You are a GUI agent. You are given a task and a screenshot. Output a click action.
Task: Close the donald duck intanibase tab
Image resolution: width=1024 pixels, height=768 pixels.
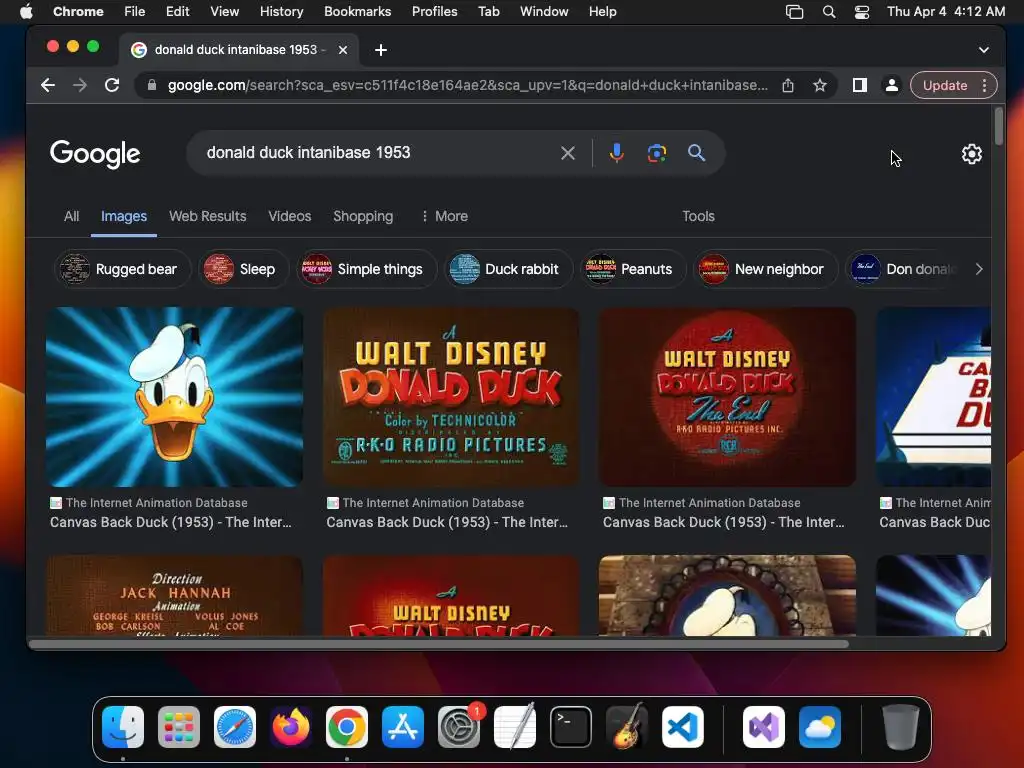pos(342,50)
